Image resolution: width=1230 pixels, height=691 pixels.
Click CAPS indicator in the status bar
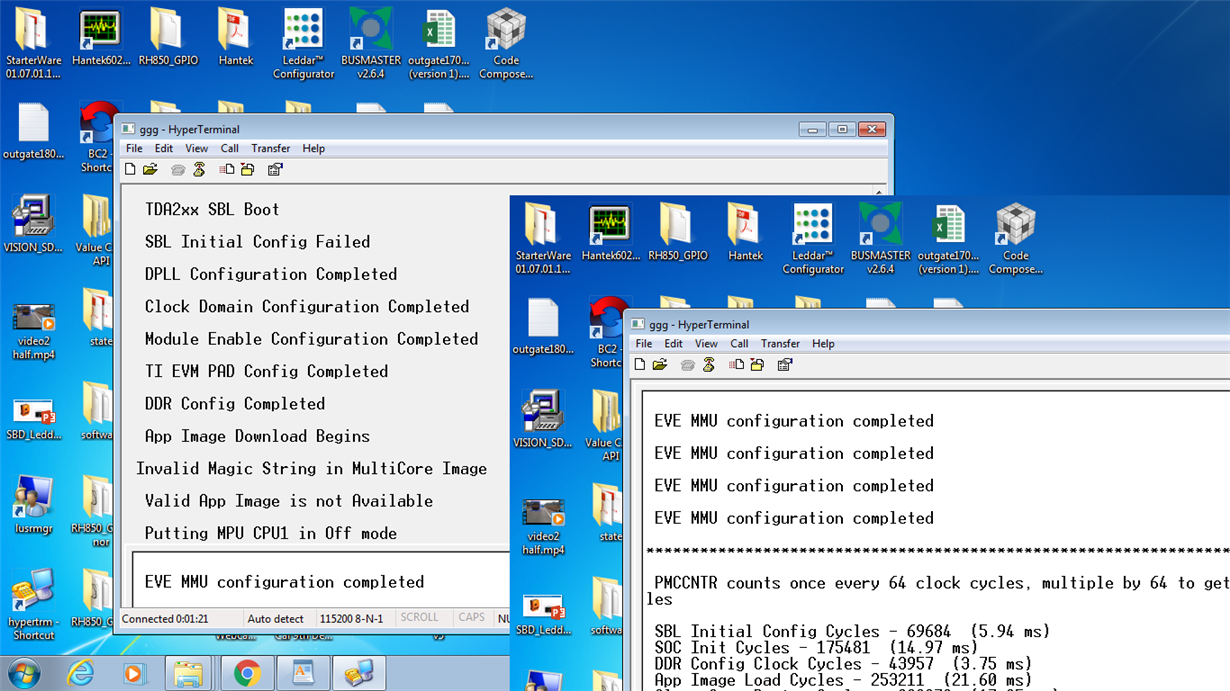(x=472, y=618)
